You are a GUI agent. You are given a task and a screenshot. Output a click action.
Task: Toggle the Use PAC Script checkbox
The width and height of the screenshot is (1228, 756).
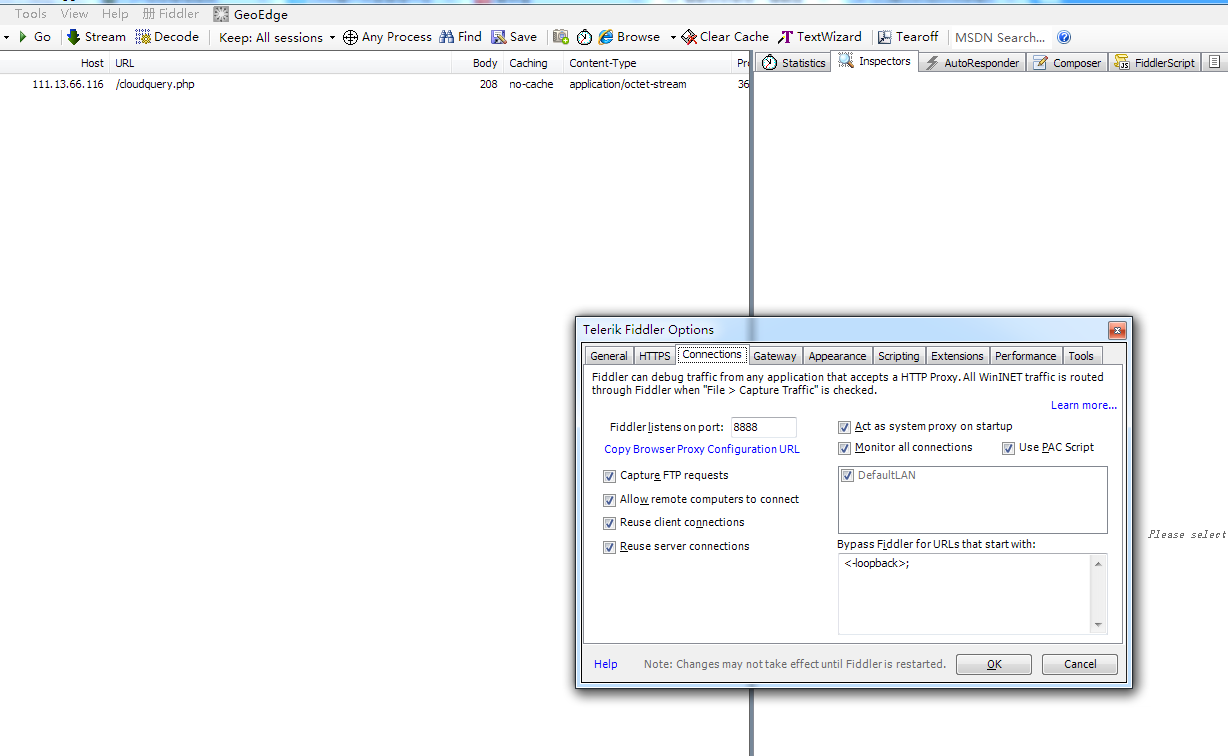(x=1009, y=448)
